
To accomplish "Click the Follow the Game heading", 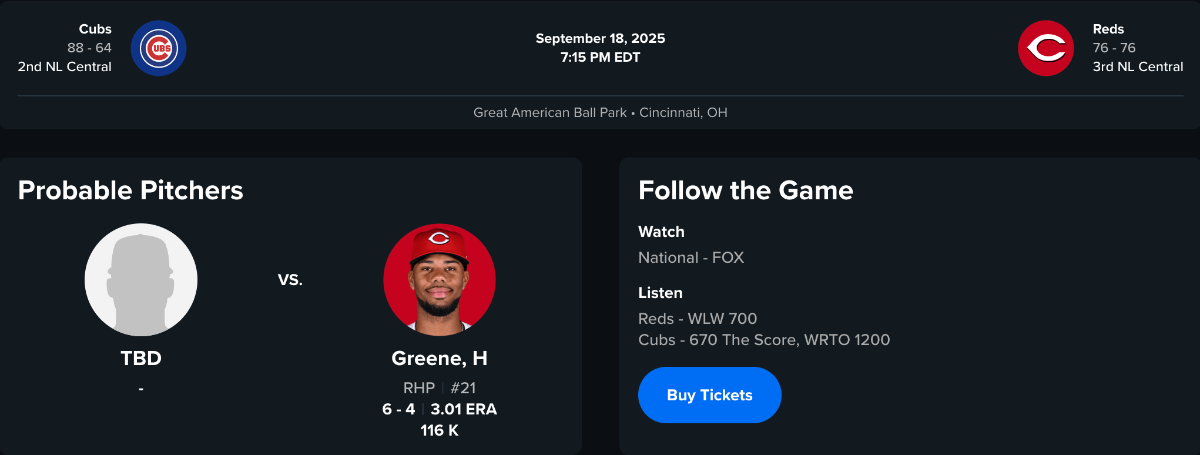I will point(745,190).
